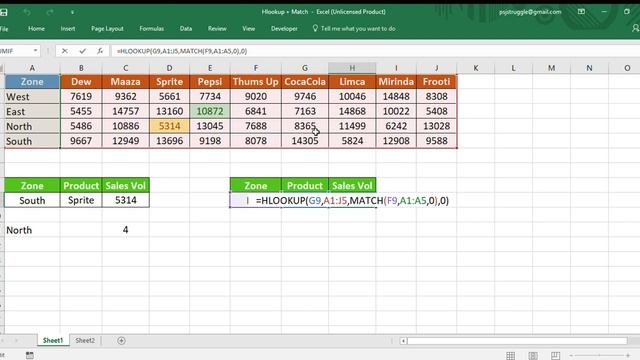
Task: Click the West row label cell
Action: coord(32,96)
